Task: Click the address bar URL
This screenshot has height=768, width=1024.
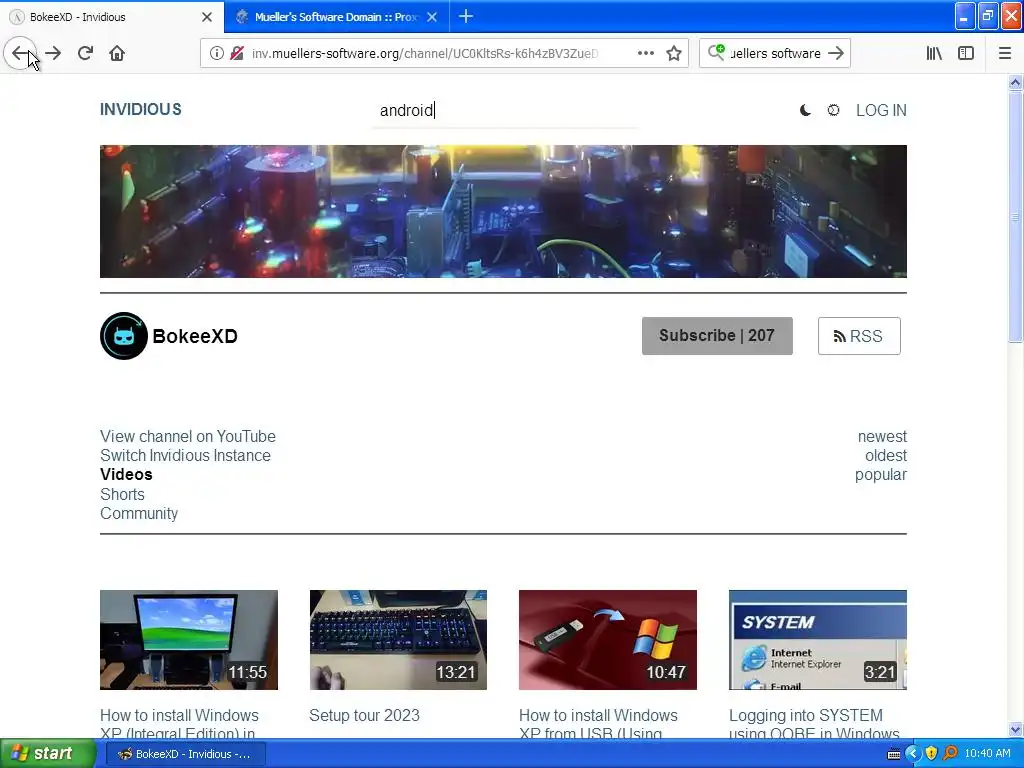Action: point(424,54)
